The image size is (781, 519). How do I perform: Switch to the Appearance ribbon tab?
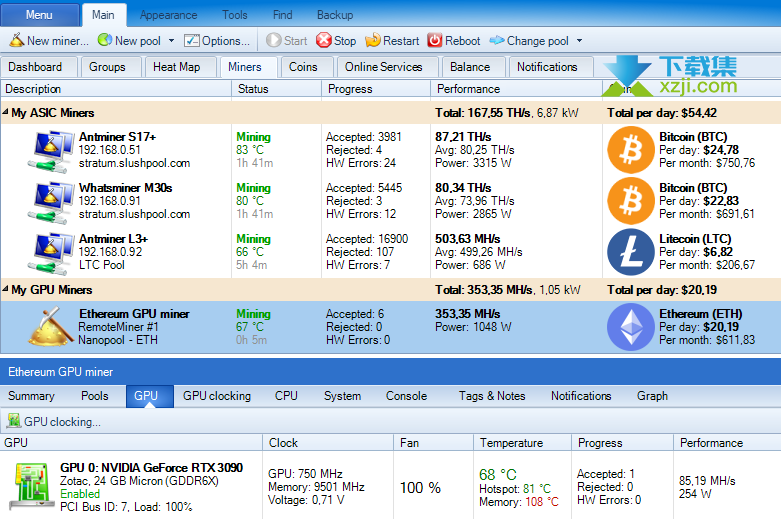[168, 15]
